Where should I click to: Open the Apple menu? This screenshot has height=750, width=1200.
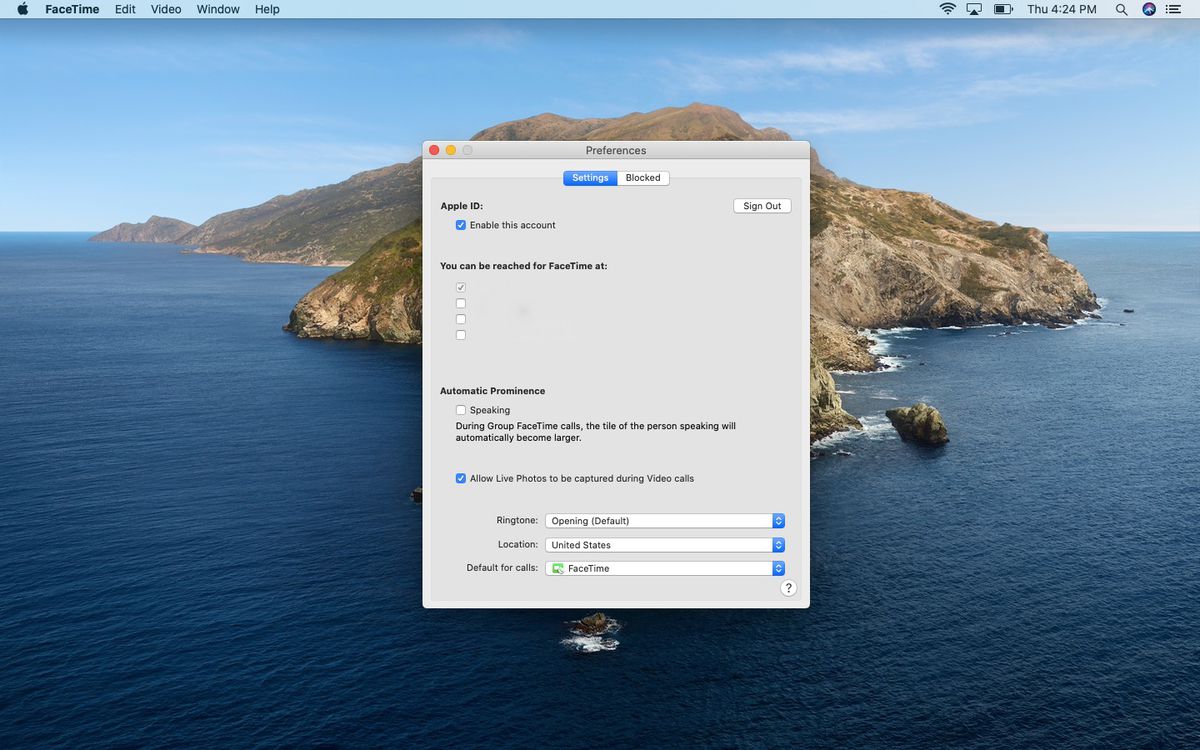23,9
